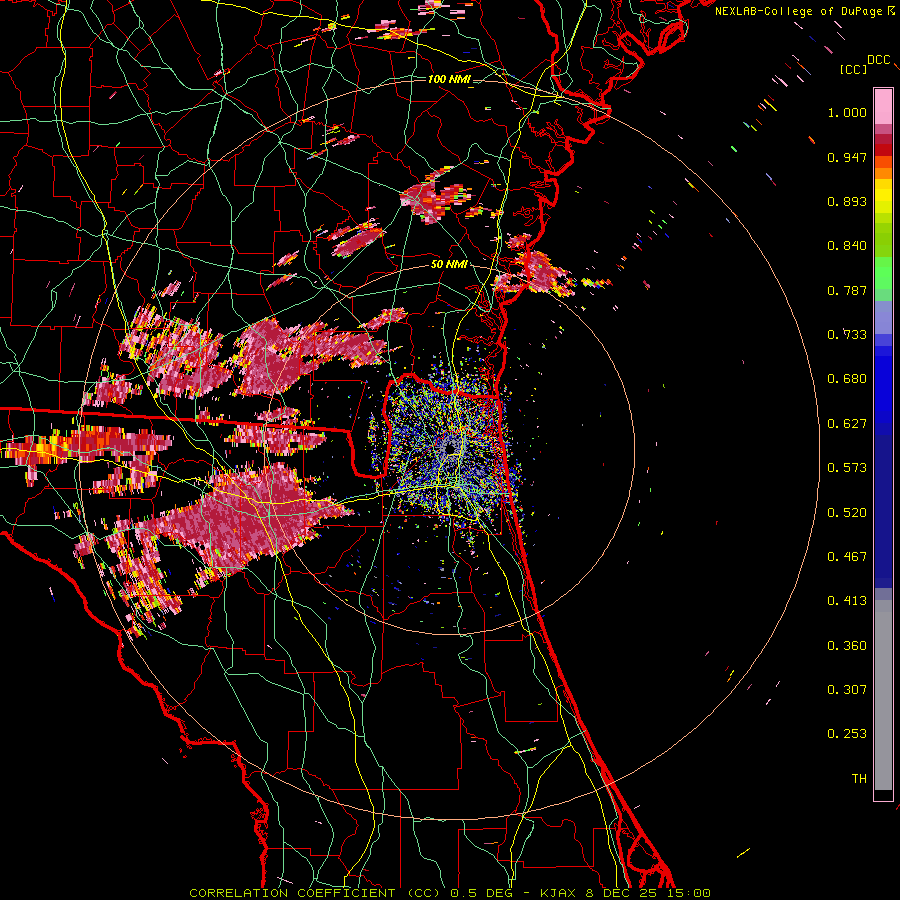This screenshot has width=900, height=900.
Task: Click the "1.000" scale value
Action: click(x=847, y=112)
